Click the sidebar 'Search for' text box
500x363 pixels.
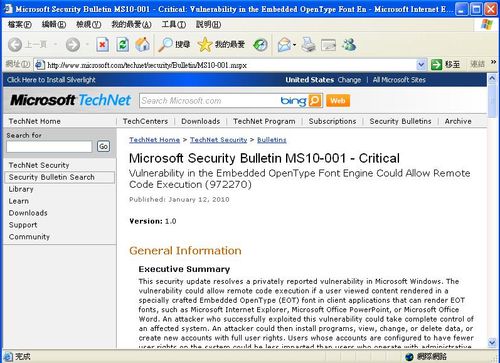49,147
